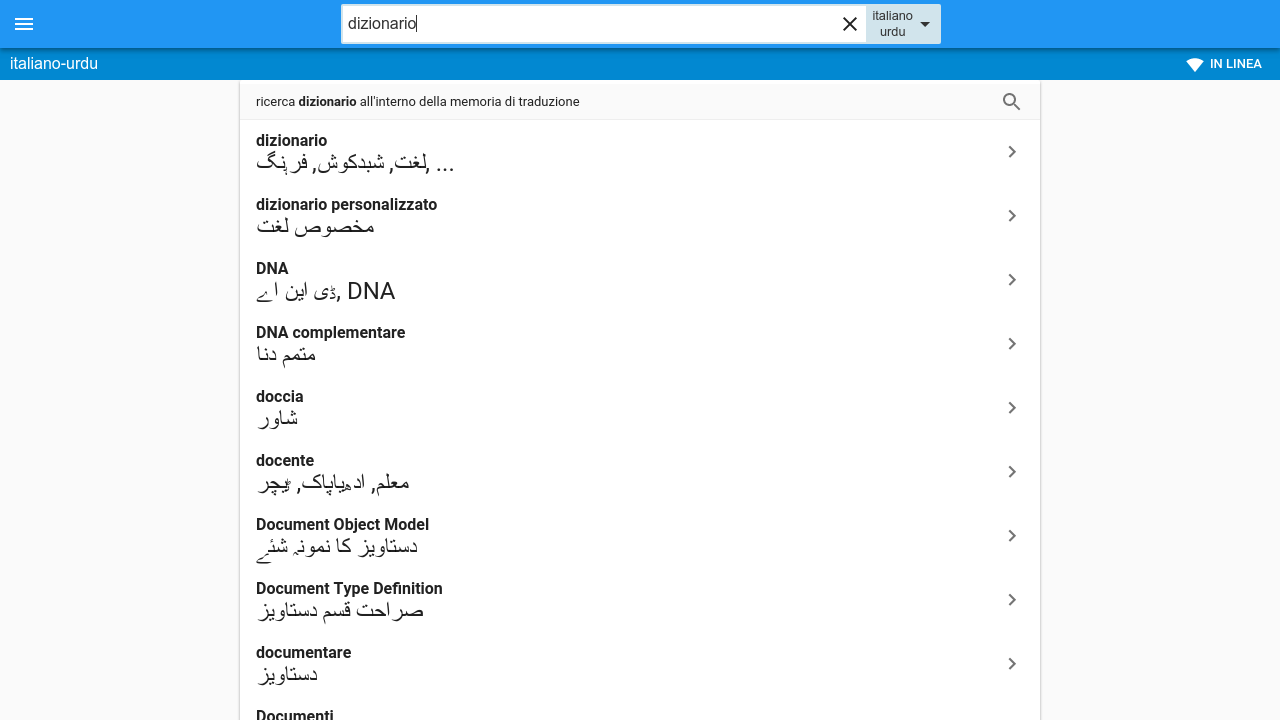Open 'dizionario personalizzato' result
1280x720 pixels.
click(640, 216)
